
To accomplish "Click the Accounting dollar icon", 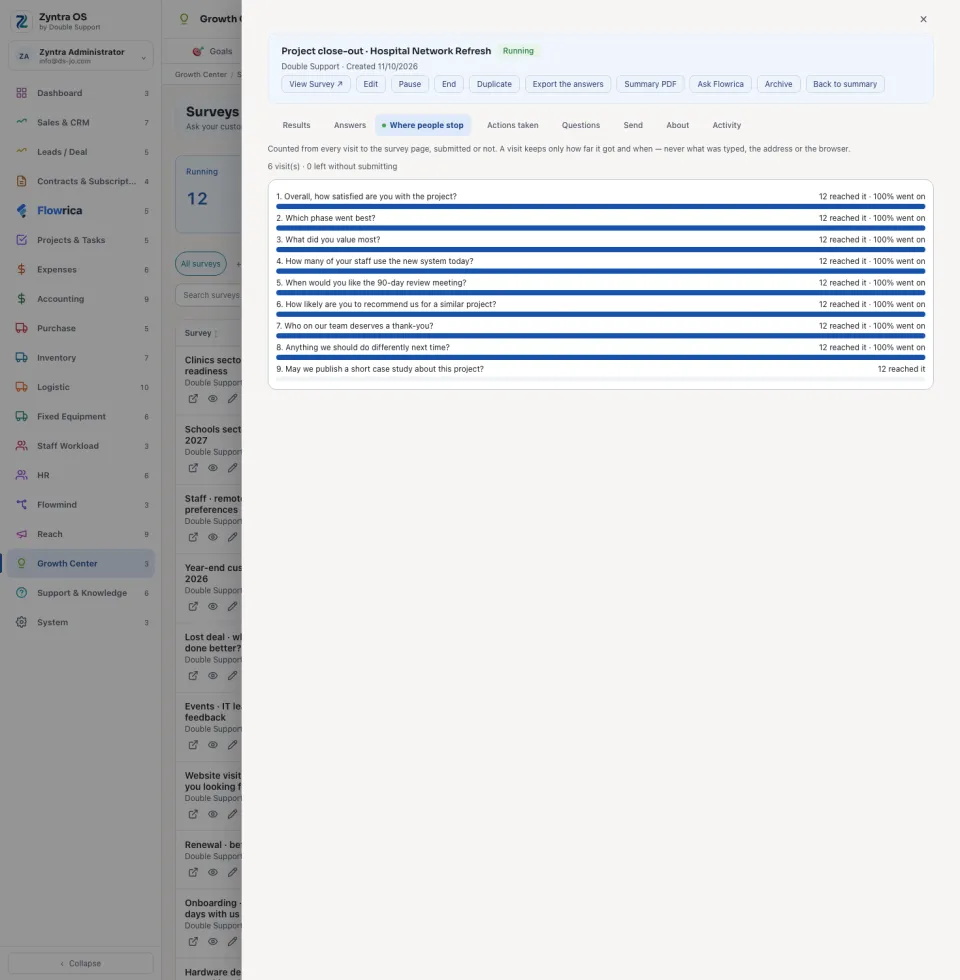I will pos(21,299).
